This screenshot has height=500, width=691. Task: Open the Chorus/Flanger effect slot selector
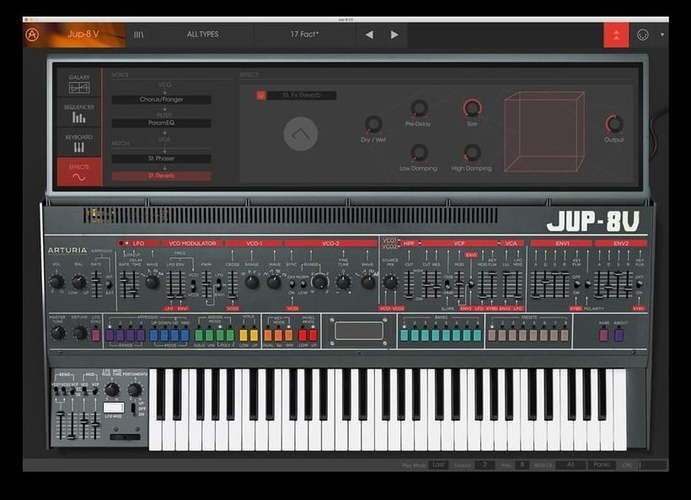pyautogui.click(x=161, y=100)
